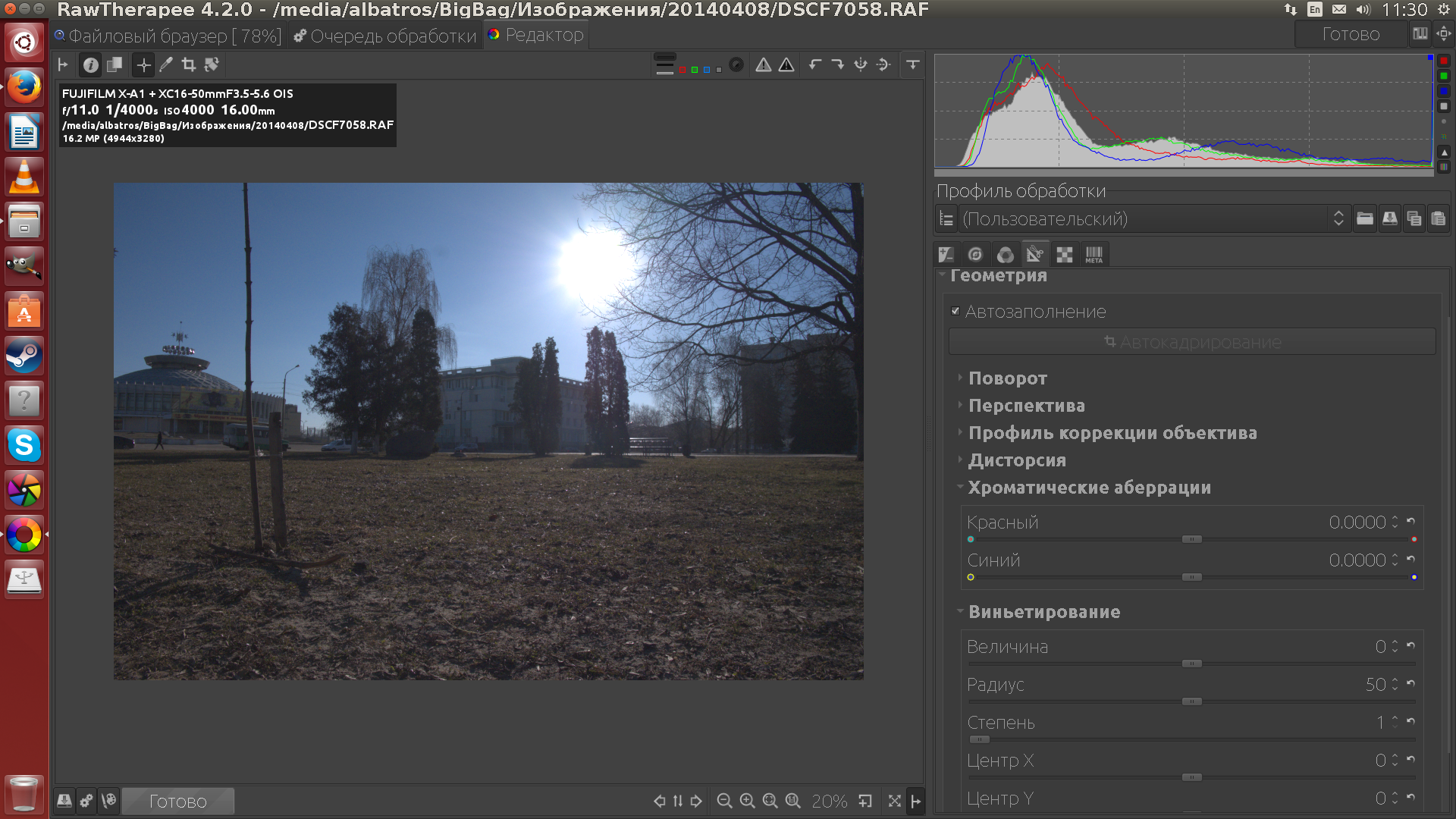
Task: Select the crosshair hand tool
Action: pyautogui.click(x=143, y=65)
